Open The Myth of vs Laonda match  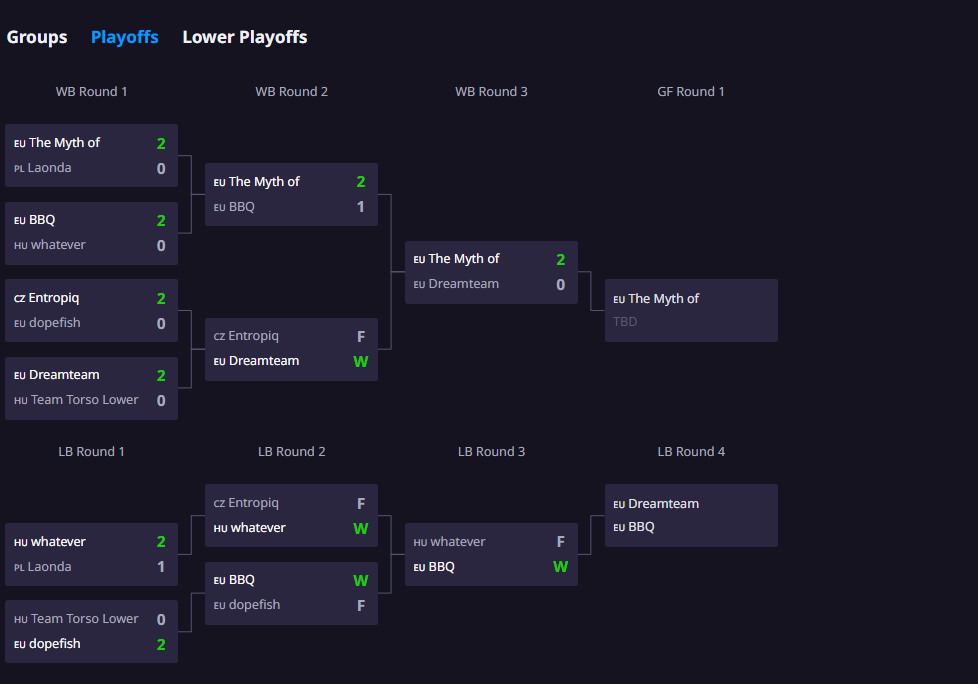(91, 155)
